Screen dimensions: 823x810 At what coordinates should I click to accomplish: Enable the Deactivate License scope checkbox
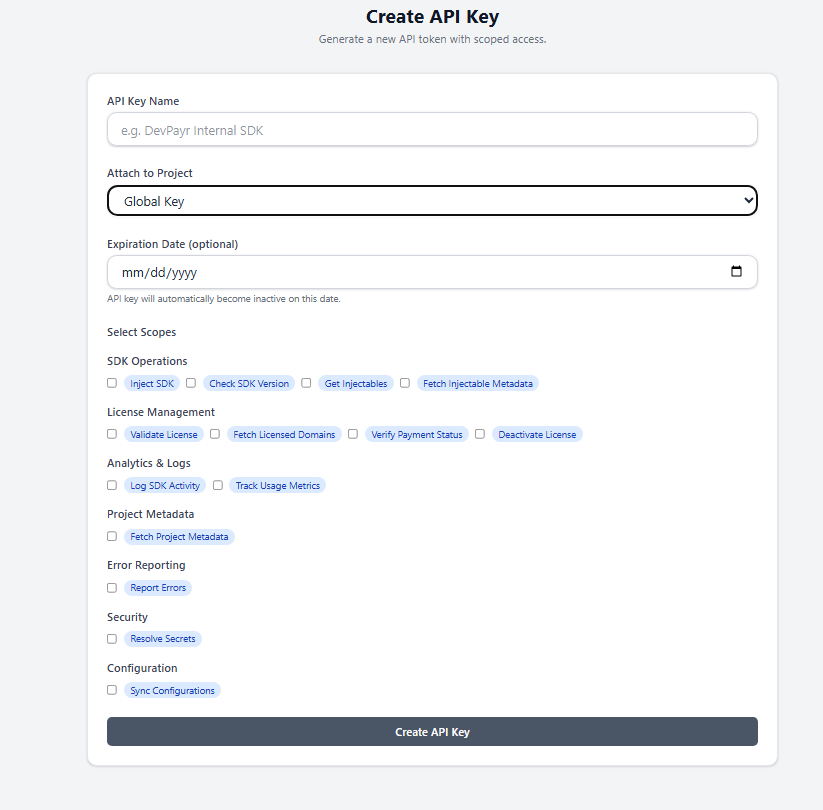coord(480,434)
